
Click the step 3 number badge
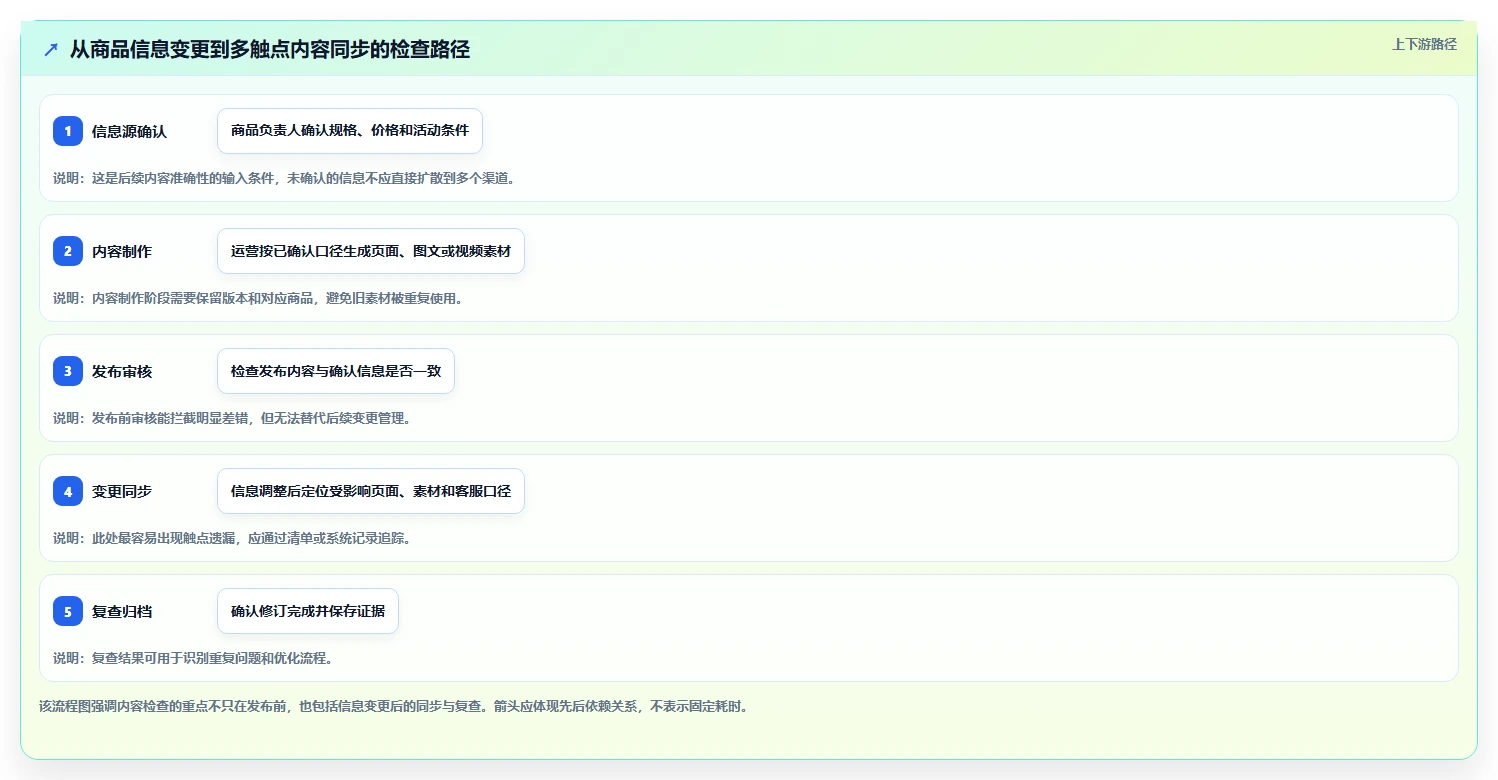[68, 371]
